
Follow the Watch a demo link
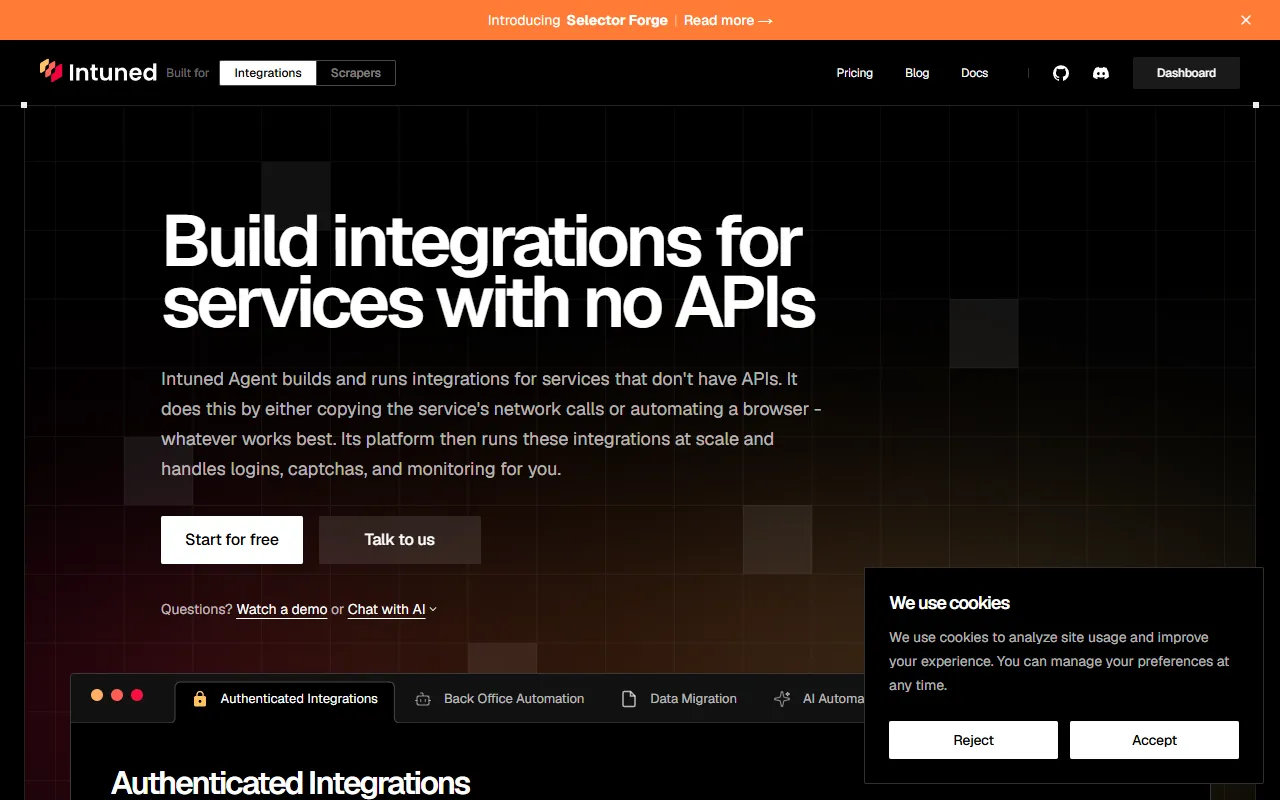coord(282,609)
